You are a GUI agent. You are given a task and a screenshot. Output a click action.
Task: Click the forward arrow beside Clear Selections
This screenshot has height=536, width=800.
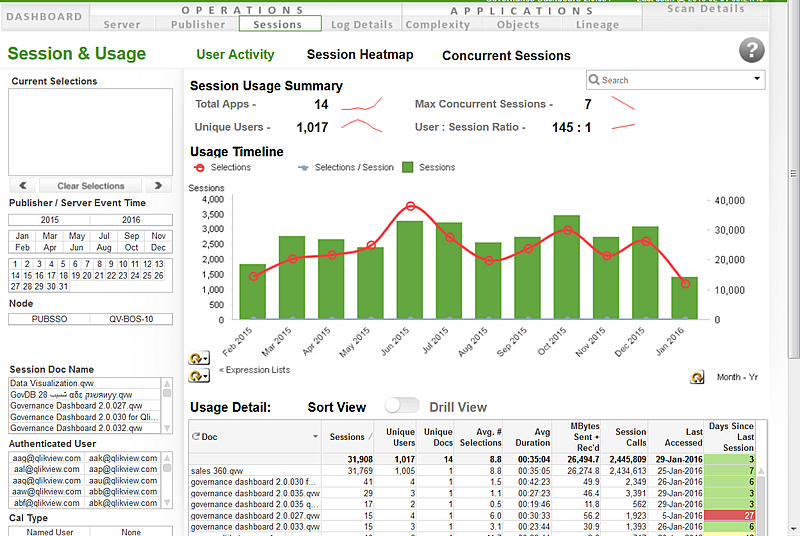(x=157, y=186)
